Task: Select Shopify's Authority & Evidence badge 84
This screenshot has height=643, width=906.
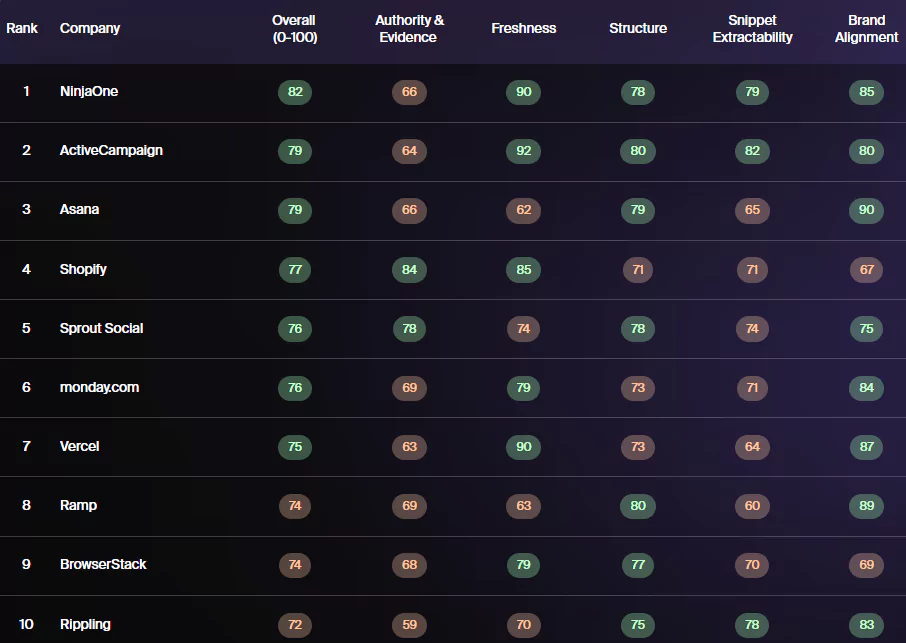Action: tap(409, 270)
